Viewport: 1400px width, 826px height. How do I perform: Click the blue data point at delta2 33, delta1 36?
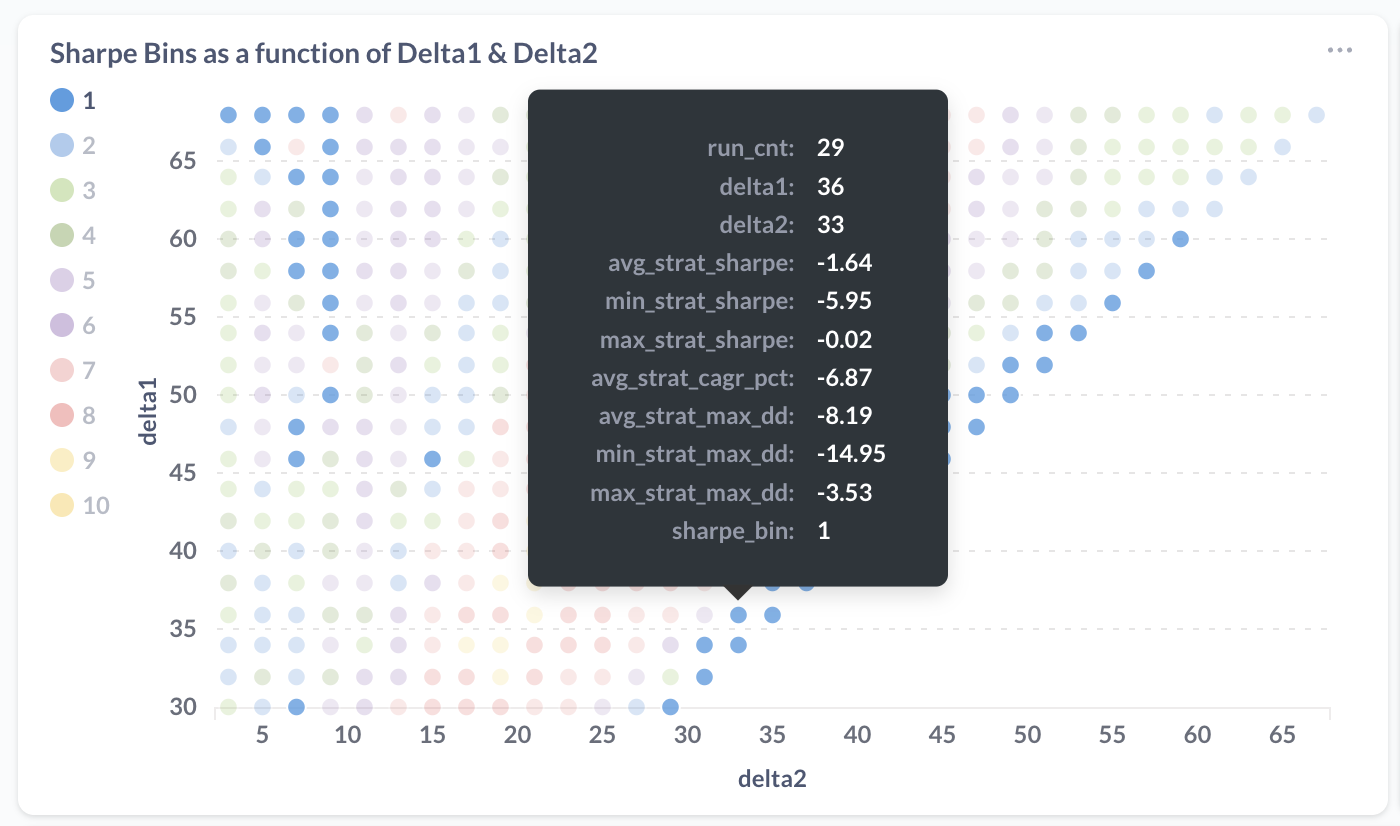click(x=738, y=615)
